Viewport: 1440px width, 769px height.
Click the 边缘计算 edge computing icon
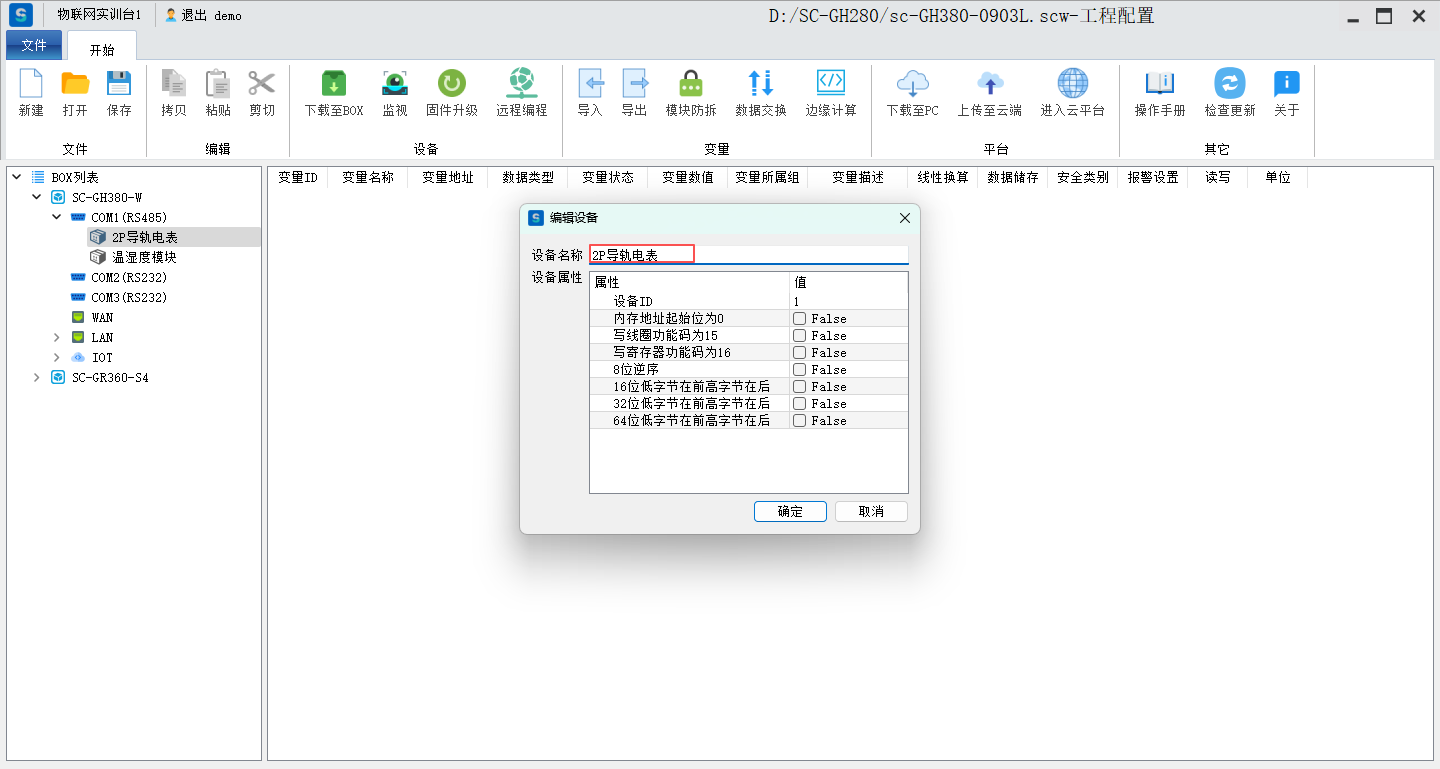[x=830, y=85]
